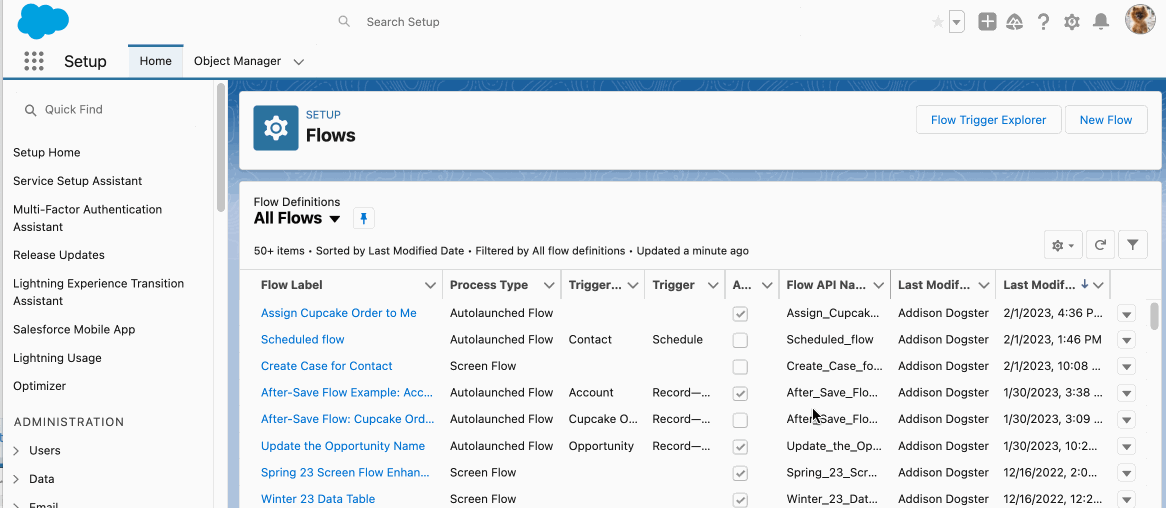
Task: Open row actions for Create Case for Contact
Action: coord(1127,367)
